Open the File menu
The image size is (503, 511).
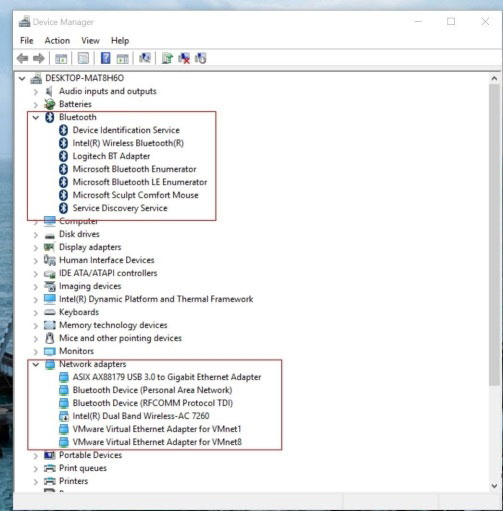[x=27, y=41]
